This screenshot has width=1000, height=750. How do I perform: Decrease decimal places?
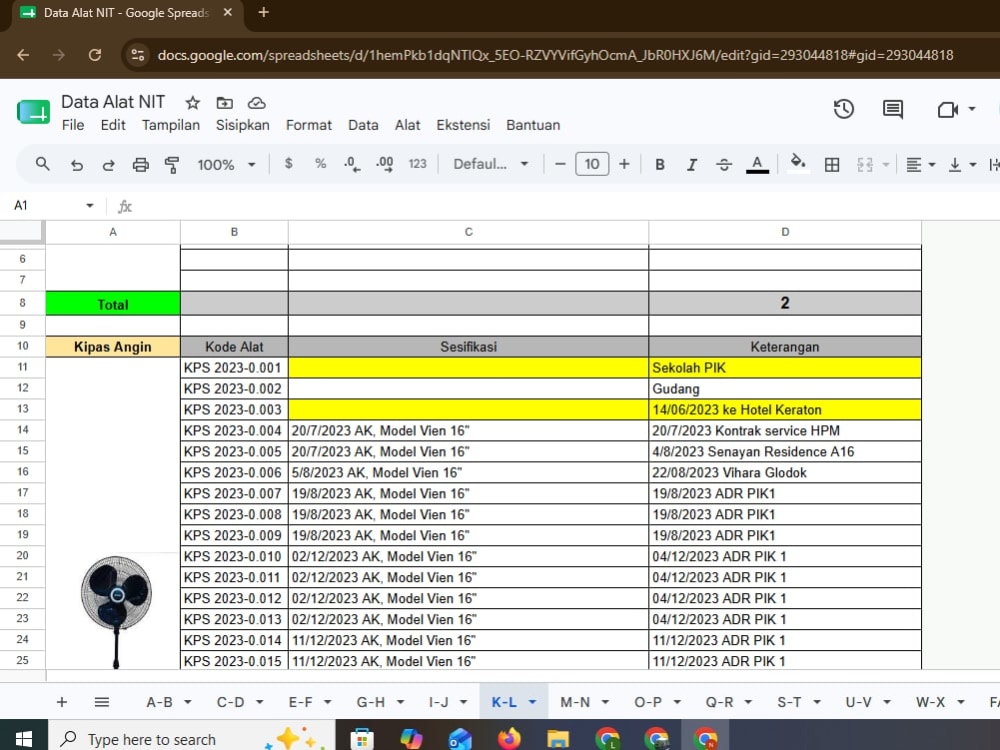[352, 165]
